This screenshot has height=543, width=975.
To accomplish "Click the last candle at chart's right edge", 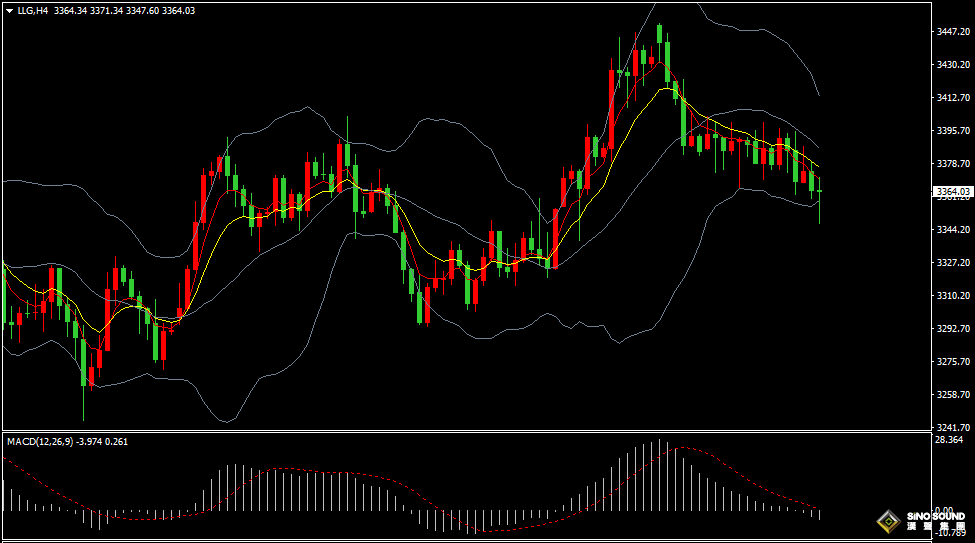I will point(820,191).
